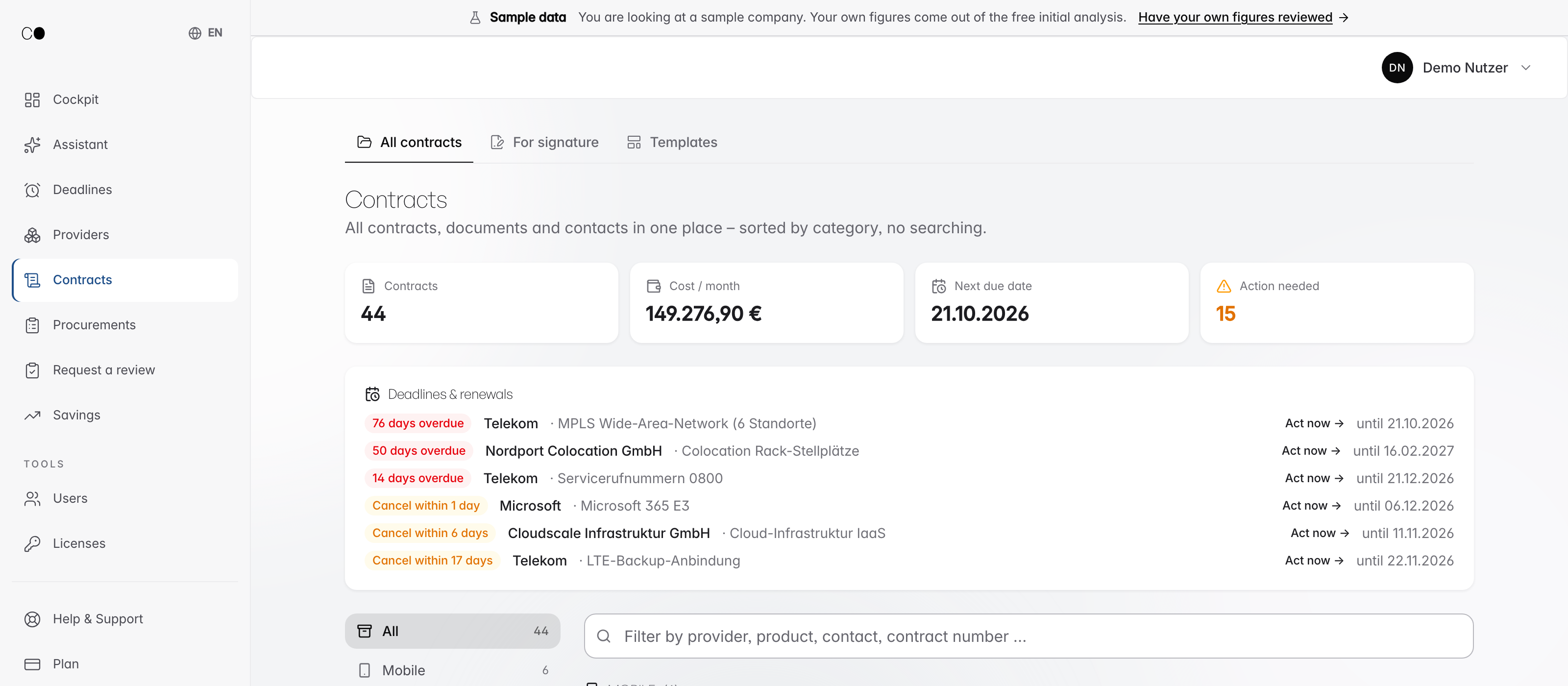The height and width of the screenshot is (686, 1568).
Task: Click the 50 days overdue badge
Action: (x=419, y=451)
